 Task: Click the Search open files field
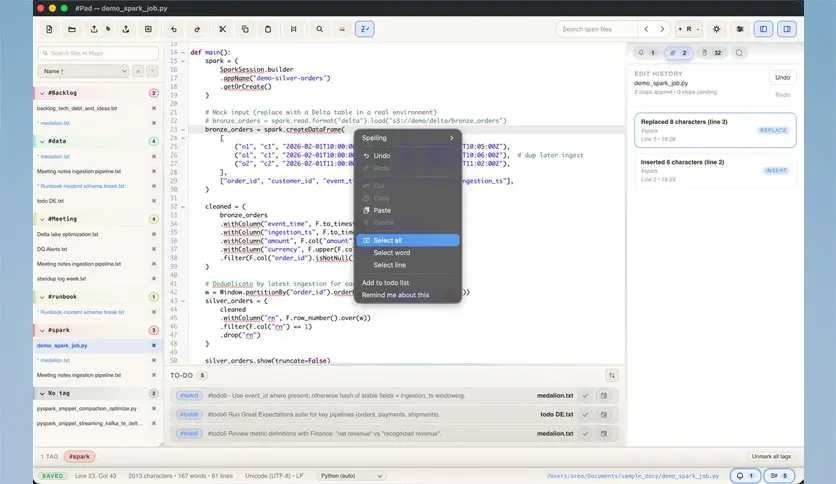596,29
